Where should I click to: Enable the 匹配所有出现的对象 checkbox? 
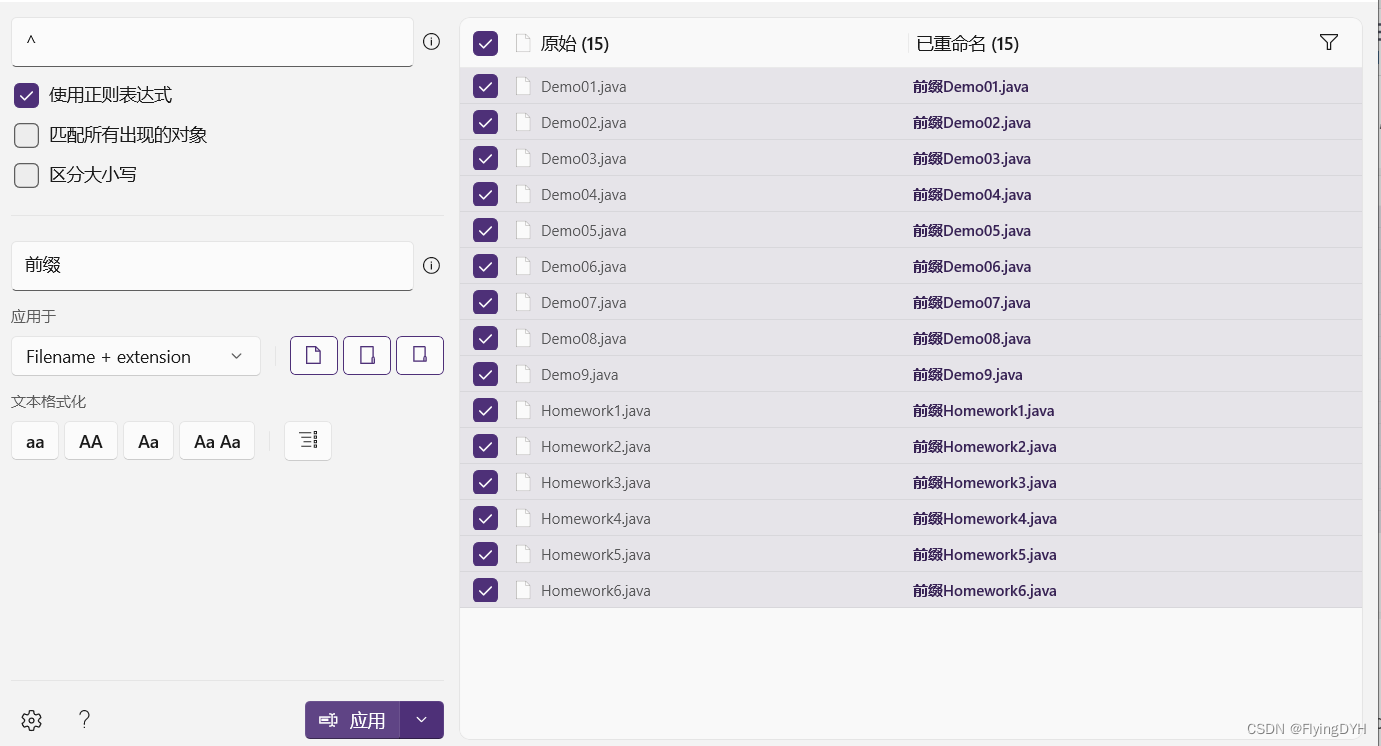tap(27, 135)
